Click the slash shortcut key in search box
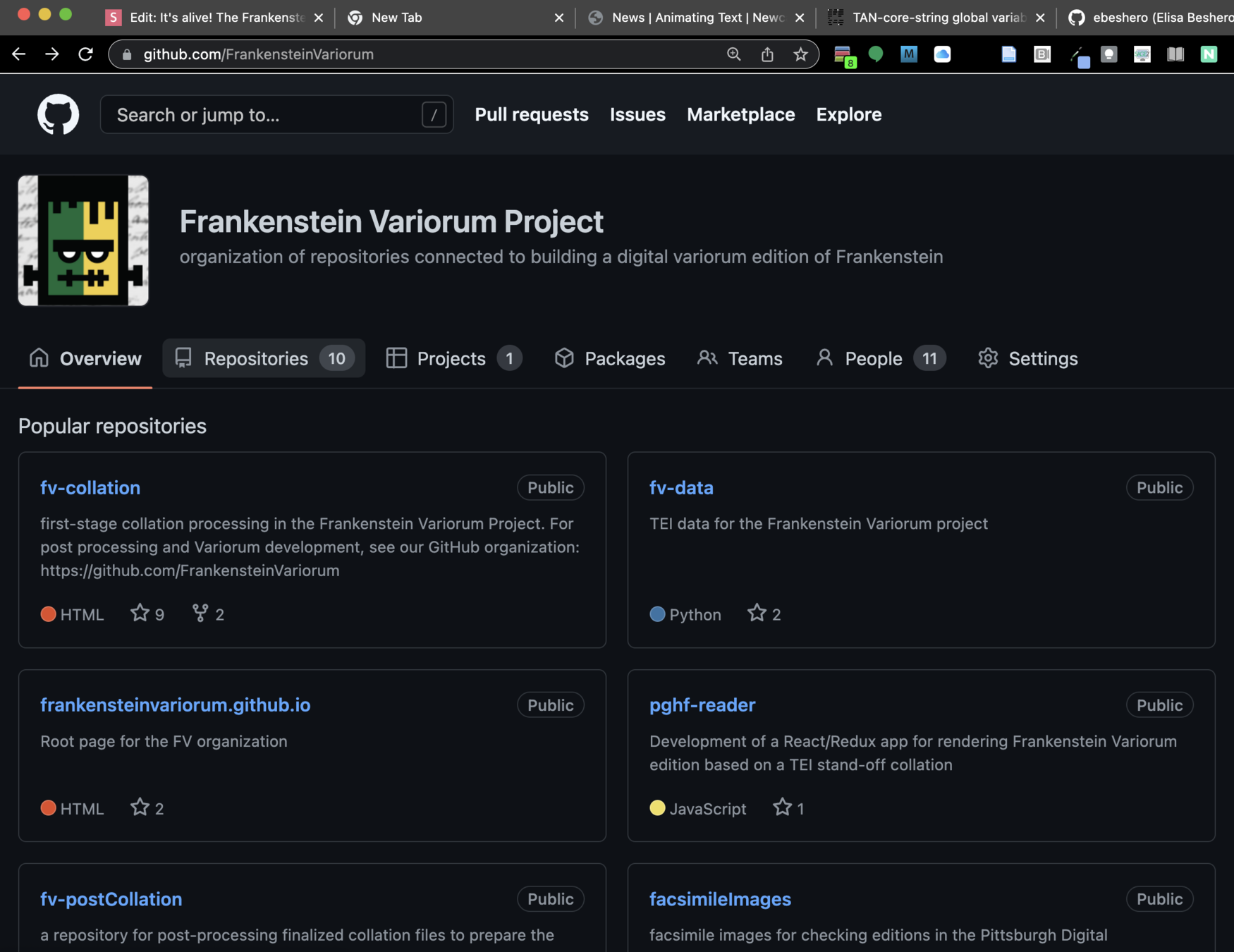 click(434, 114)
